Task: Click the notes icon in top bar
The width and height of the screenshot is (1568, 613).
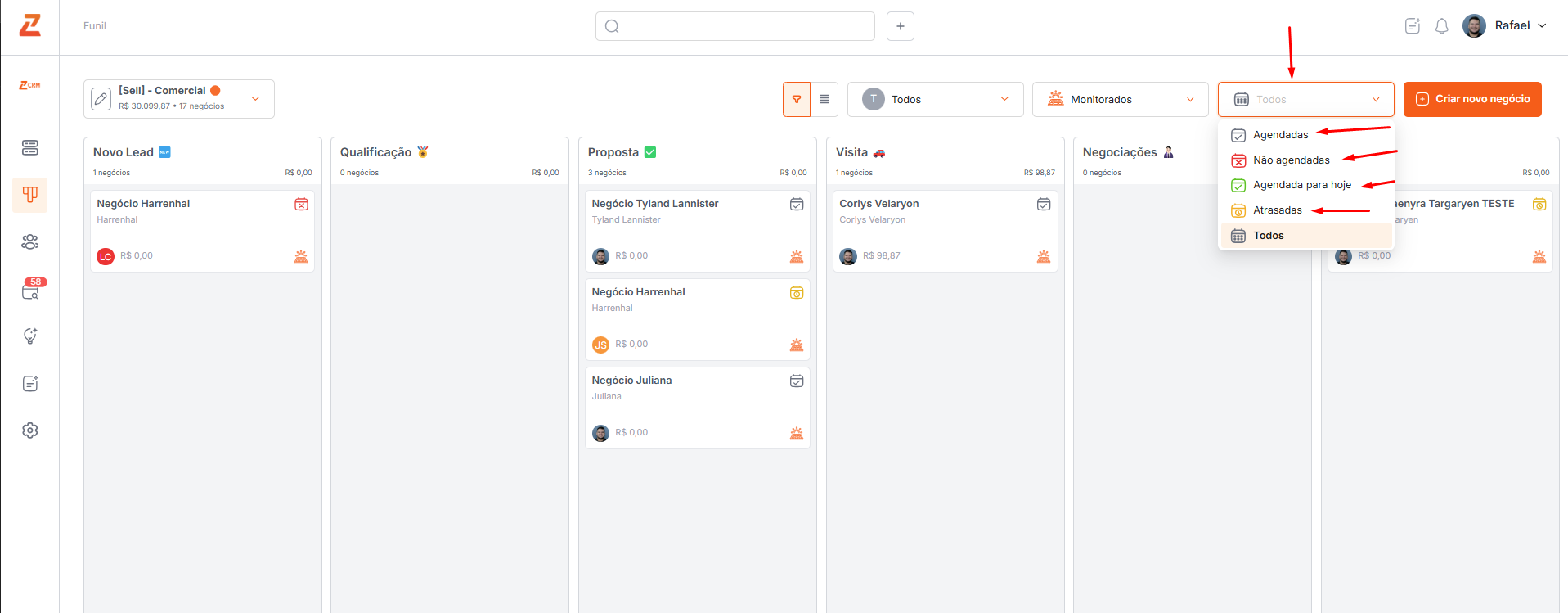Action: click(x=1413, y=26)
